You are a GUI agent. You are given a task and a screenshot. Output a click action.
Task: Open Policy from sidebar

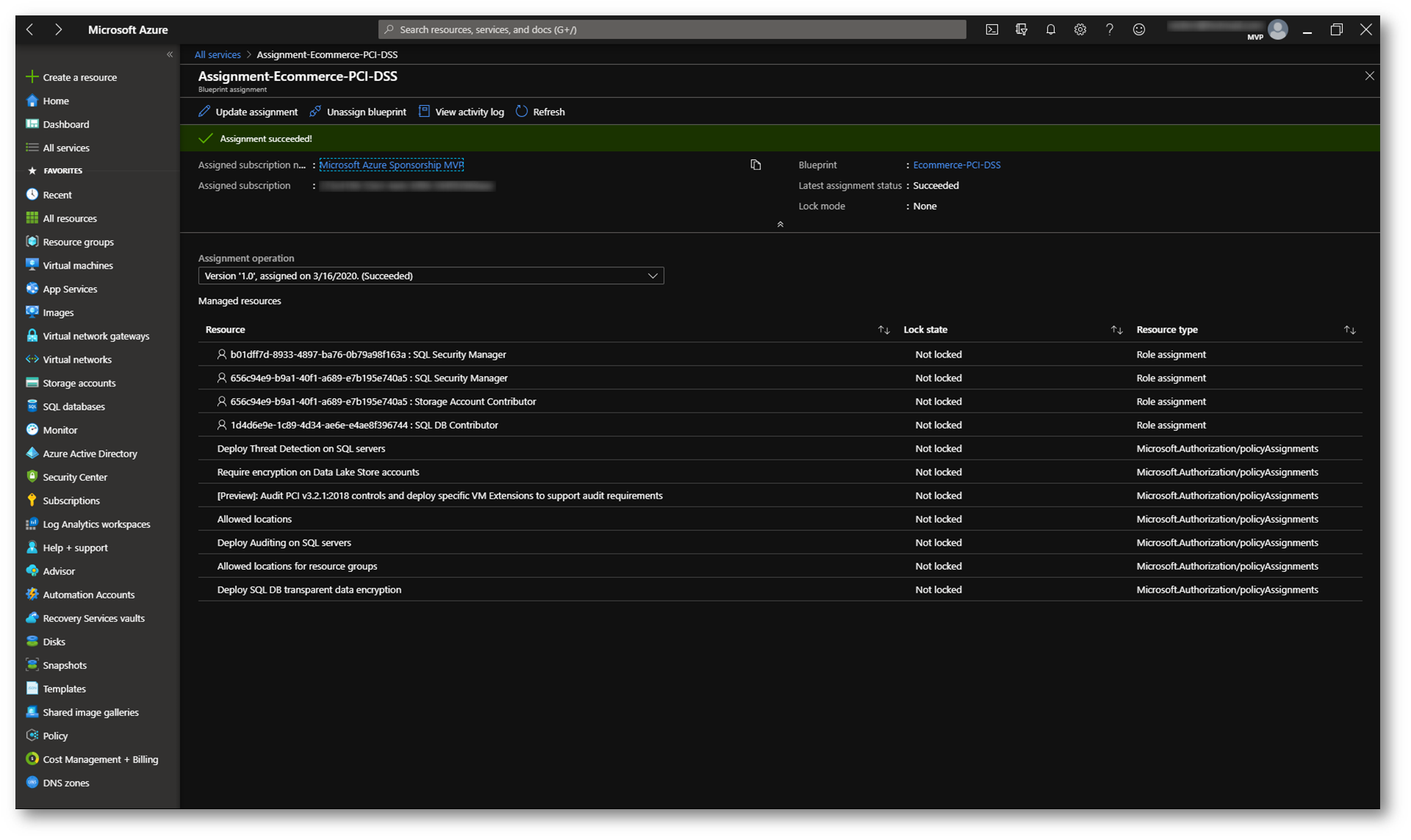pyautogui.click(x=47, y=736)
